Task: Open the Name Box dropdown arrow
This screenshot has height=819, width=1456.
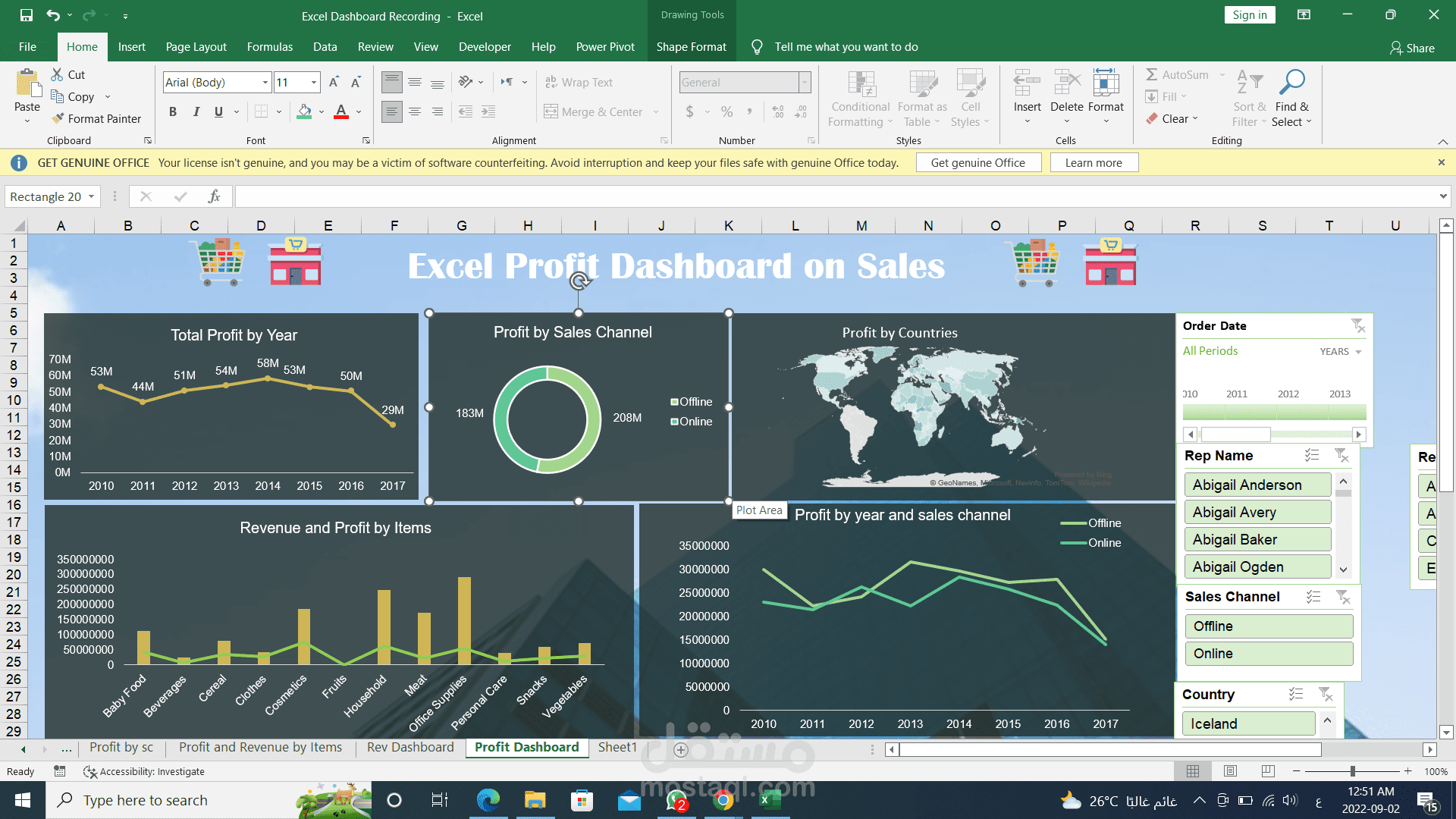Action: click(x=91, y=196)
